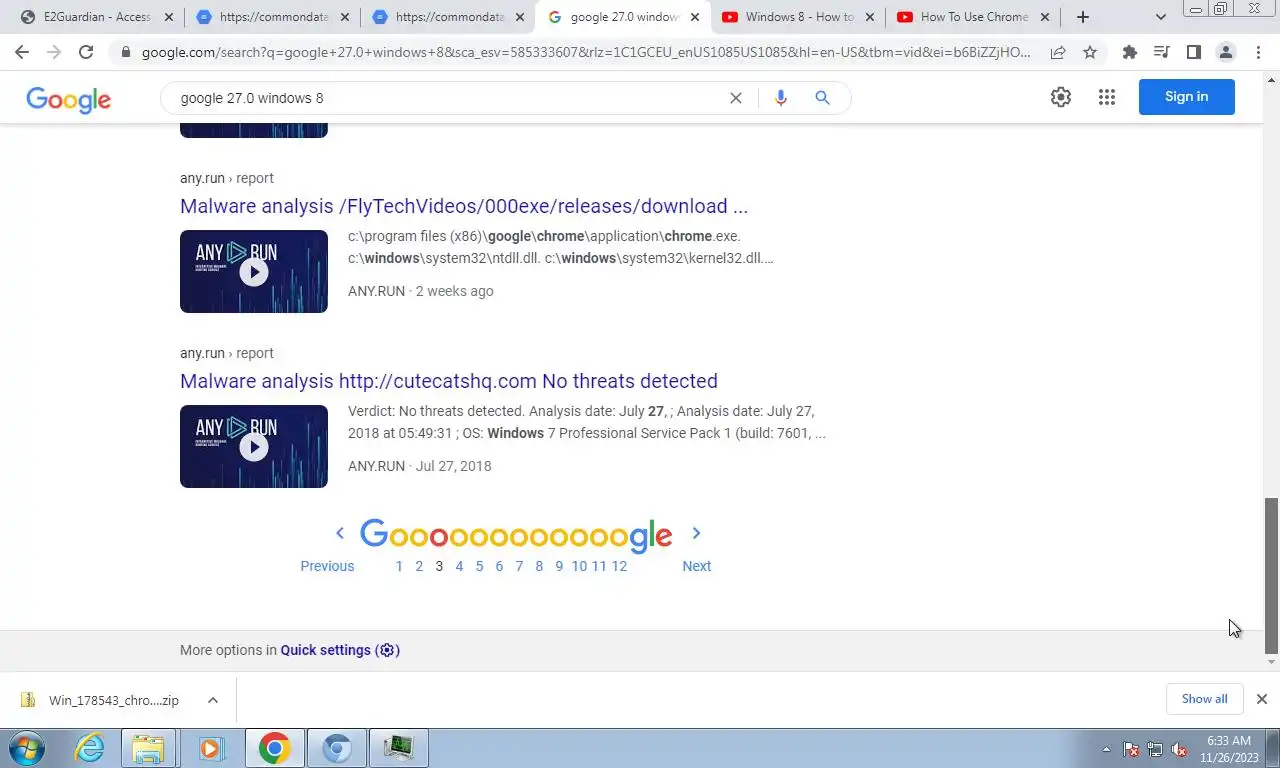Close the downloads bar
The image size is (1280, 768).
coord(1262,699)
